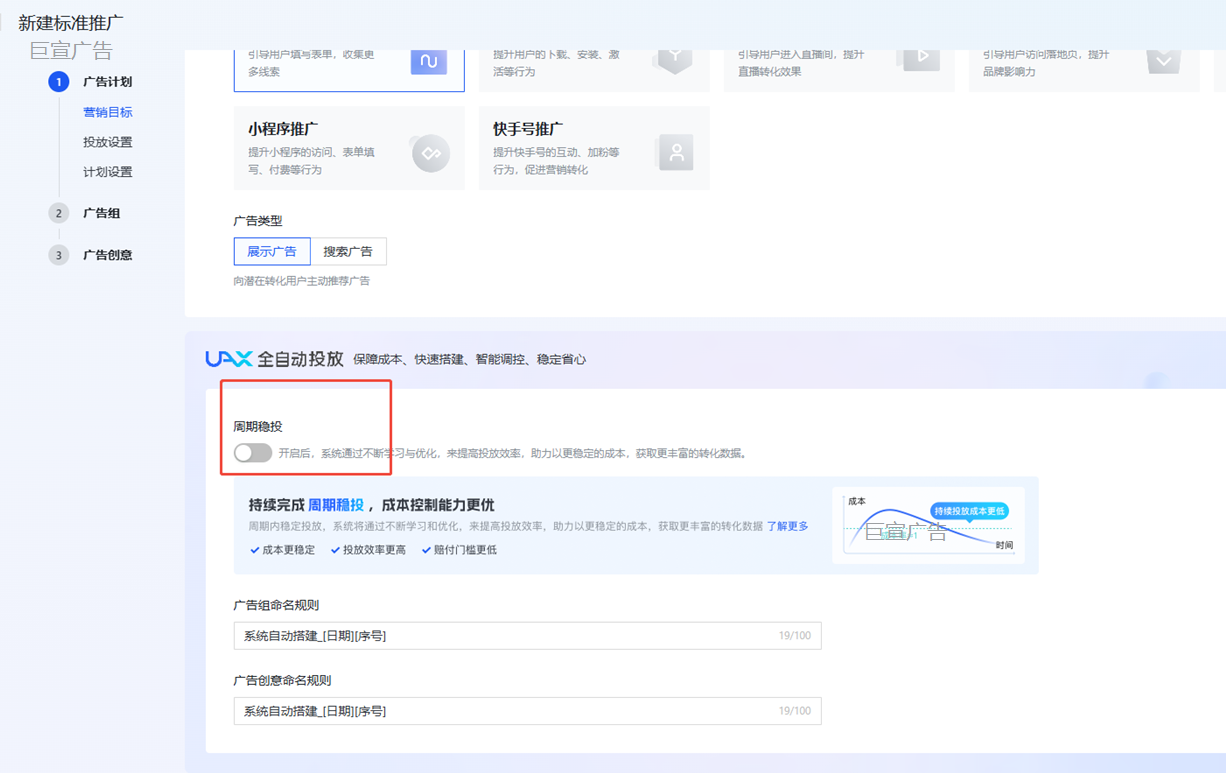Click the 小程序推广 card icon
The height and width of the screenshot is (773, 1226).
pos(430,153)
